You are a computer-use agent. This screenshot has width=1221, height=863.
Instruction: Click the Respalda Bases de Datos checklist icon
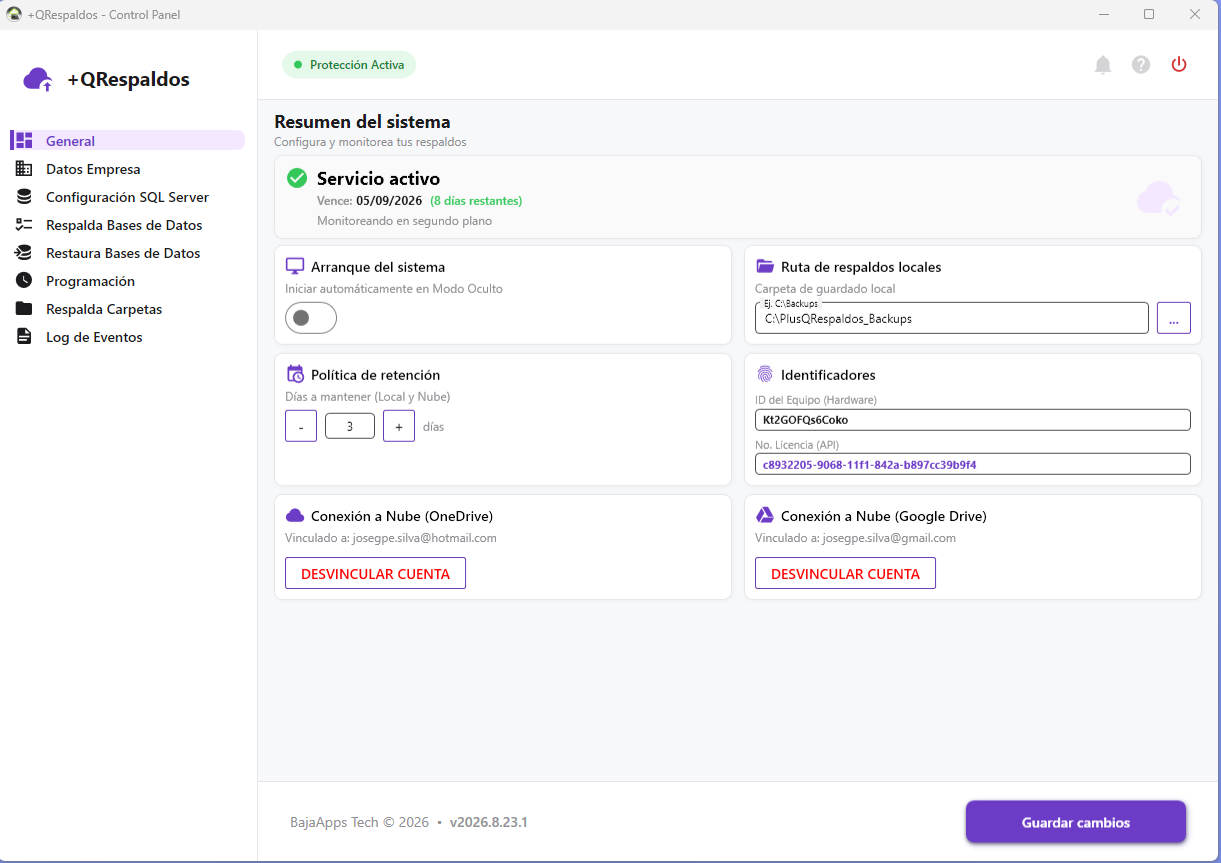[24, 225]
